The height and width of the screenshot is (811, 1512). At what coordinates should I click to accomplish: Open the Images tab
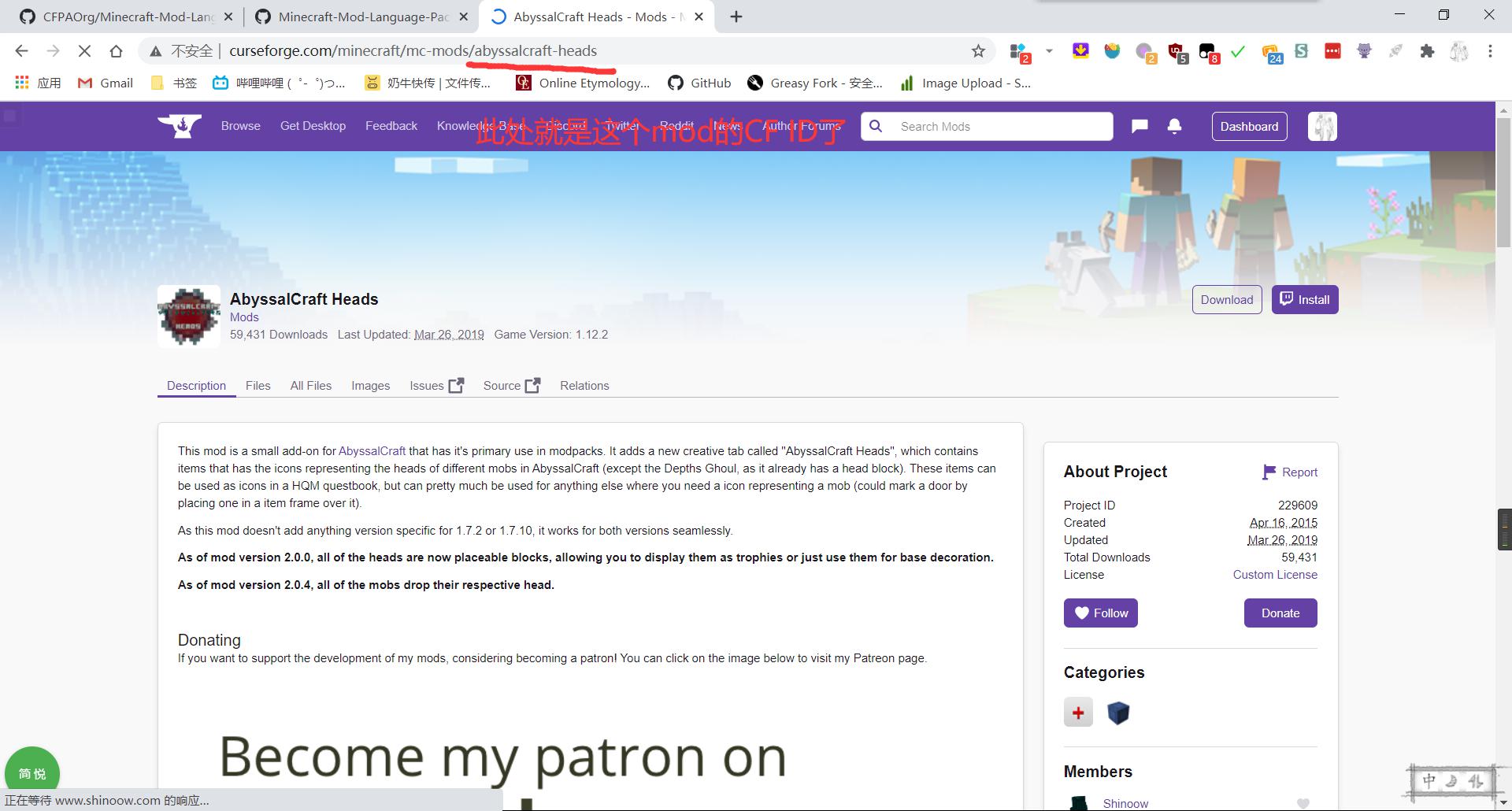(x=370, y=386)
